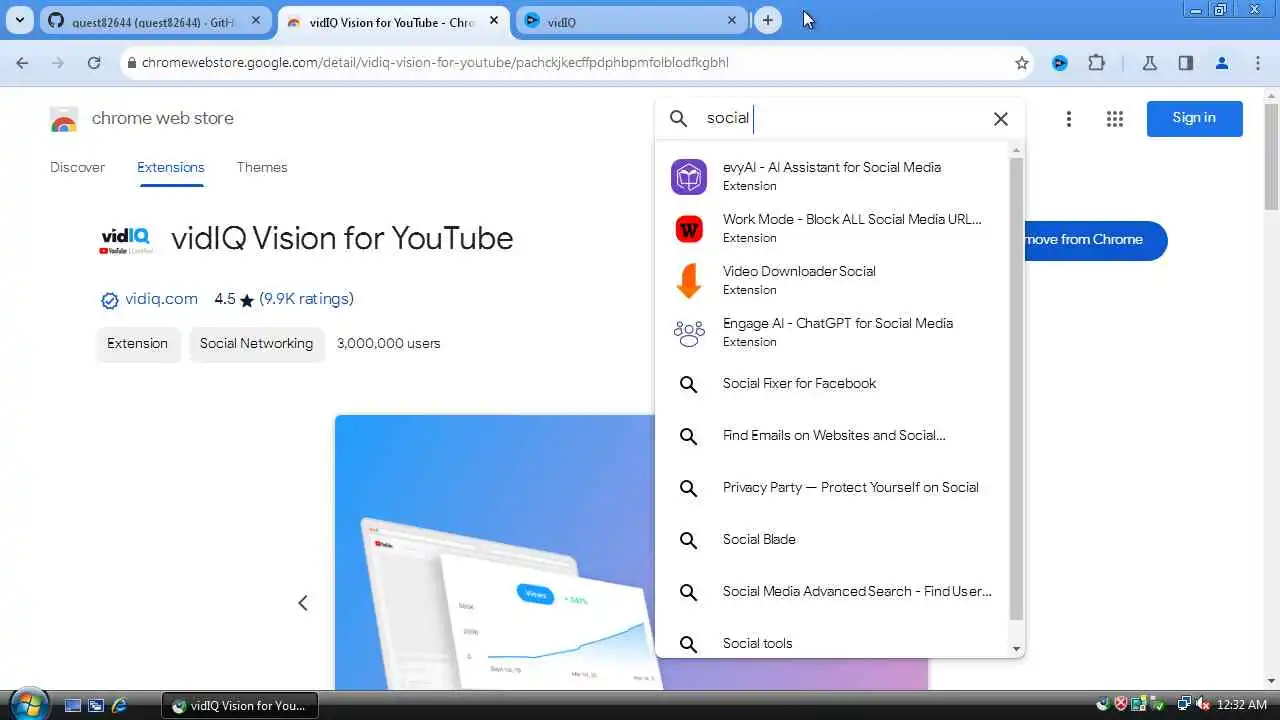This screenshot has height=720, width=1280.
Task: Select the vidIQ Vision taskbar button
Action: [x=240, y=705]
